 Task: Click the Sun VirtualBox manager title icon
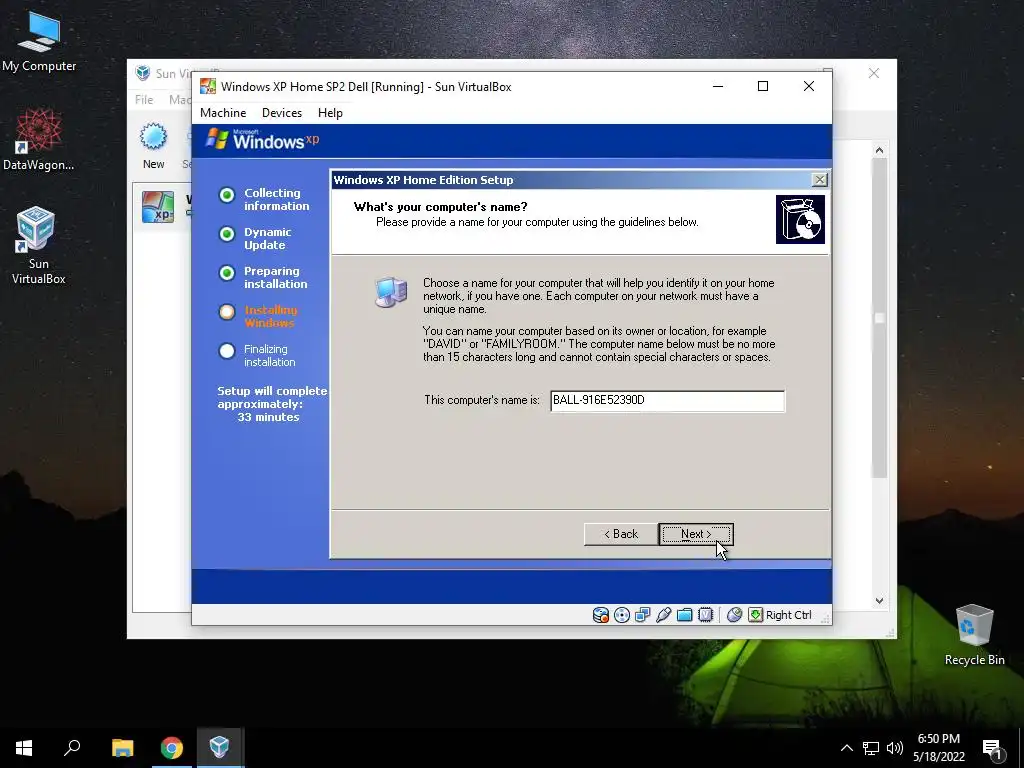(142, 72)
